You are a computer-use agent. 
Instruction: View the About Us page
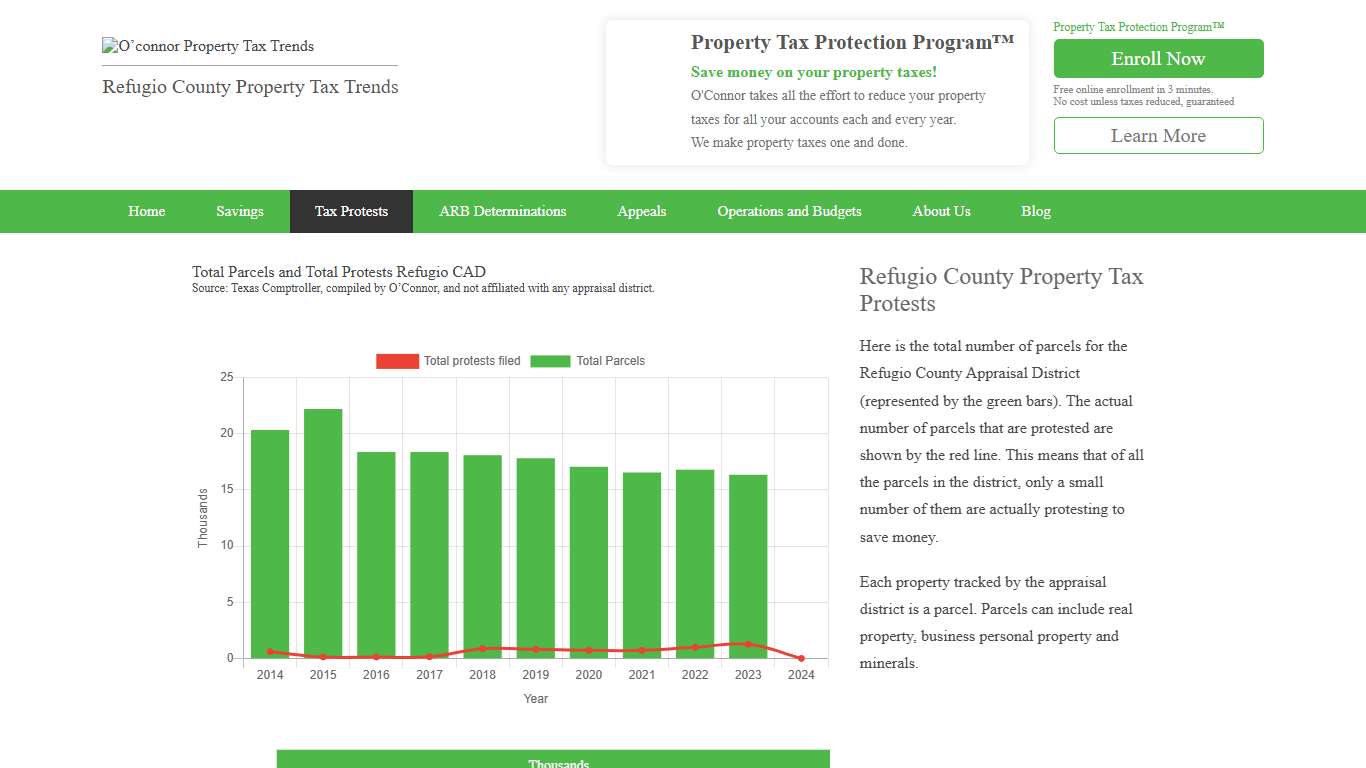[941, 211]
